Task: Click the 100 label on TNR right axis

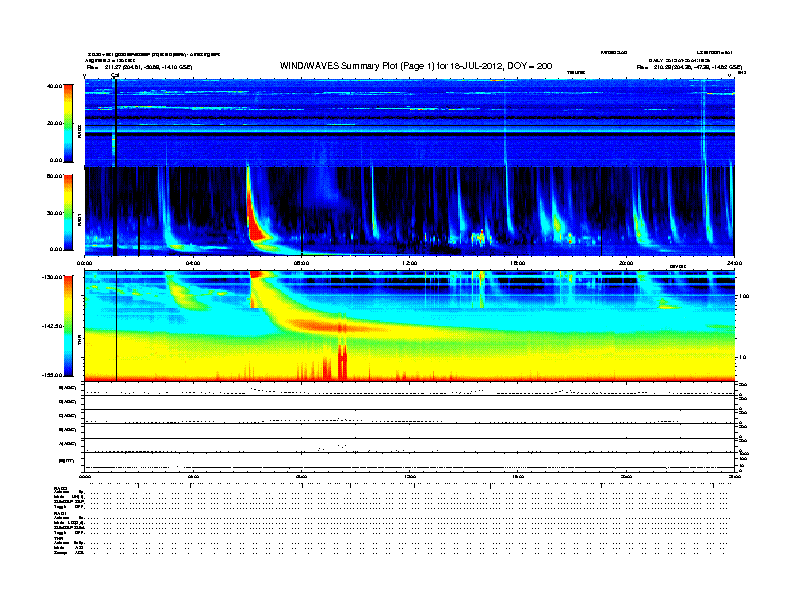Action: point(744,296)
